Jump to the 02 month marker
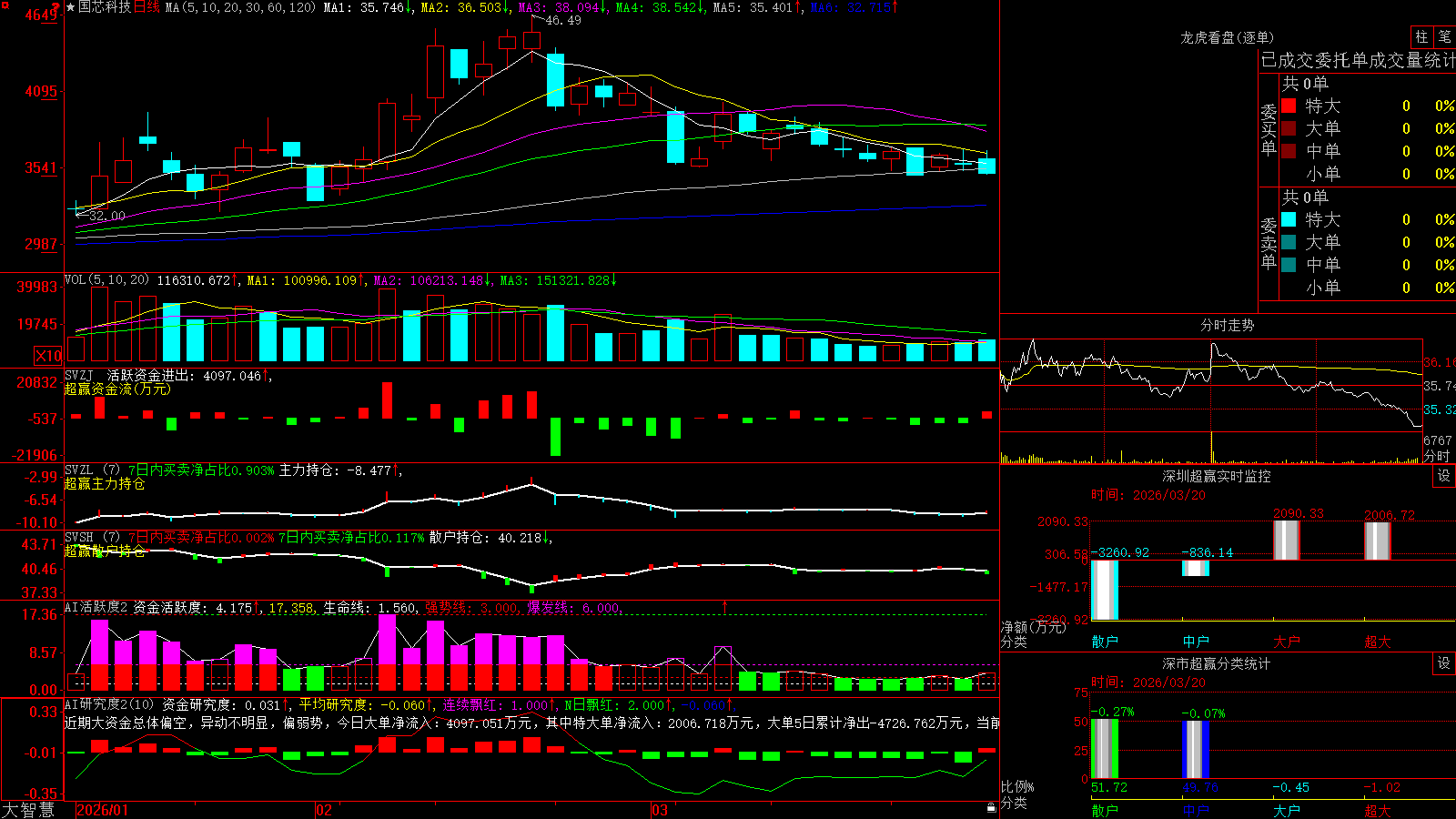The height and width of the screenshot is (819, 1456). (x=323, y=810)
